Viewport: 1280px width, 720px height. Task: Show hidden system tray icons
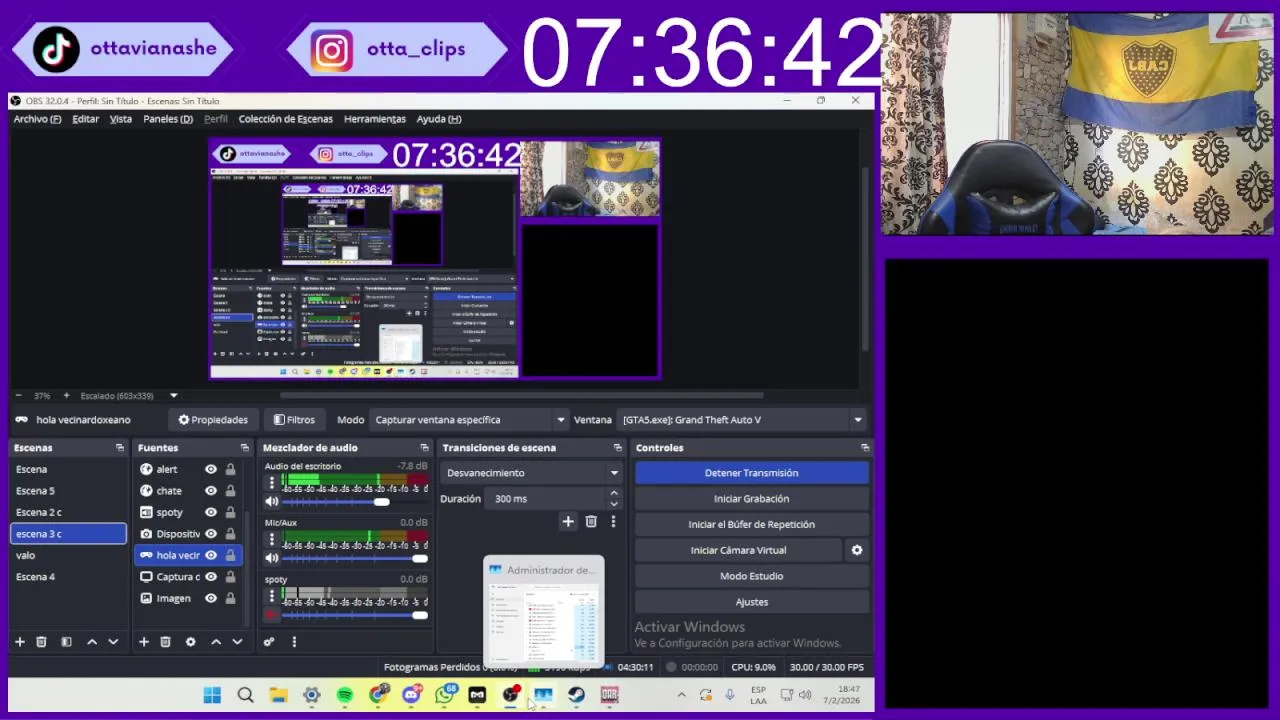[x=682, y=695]
